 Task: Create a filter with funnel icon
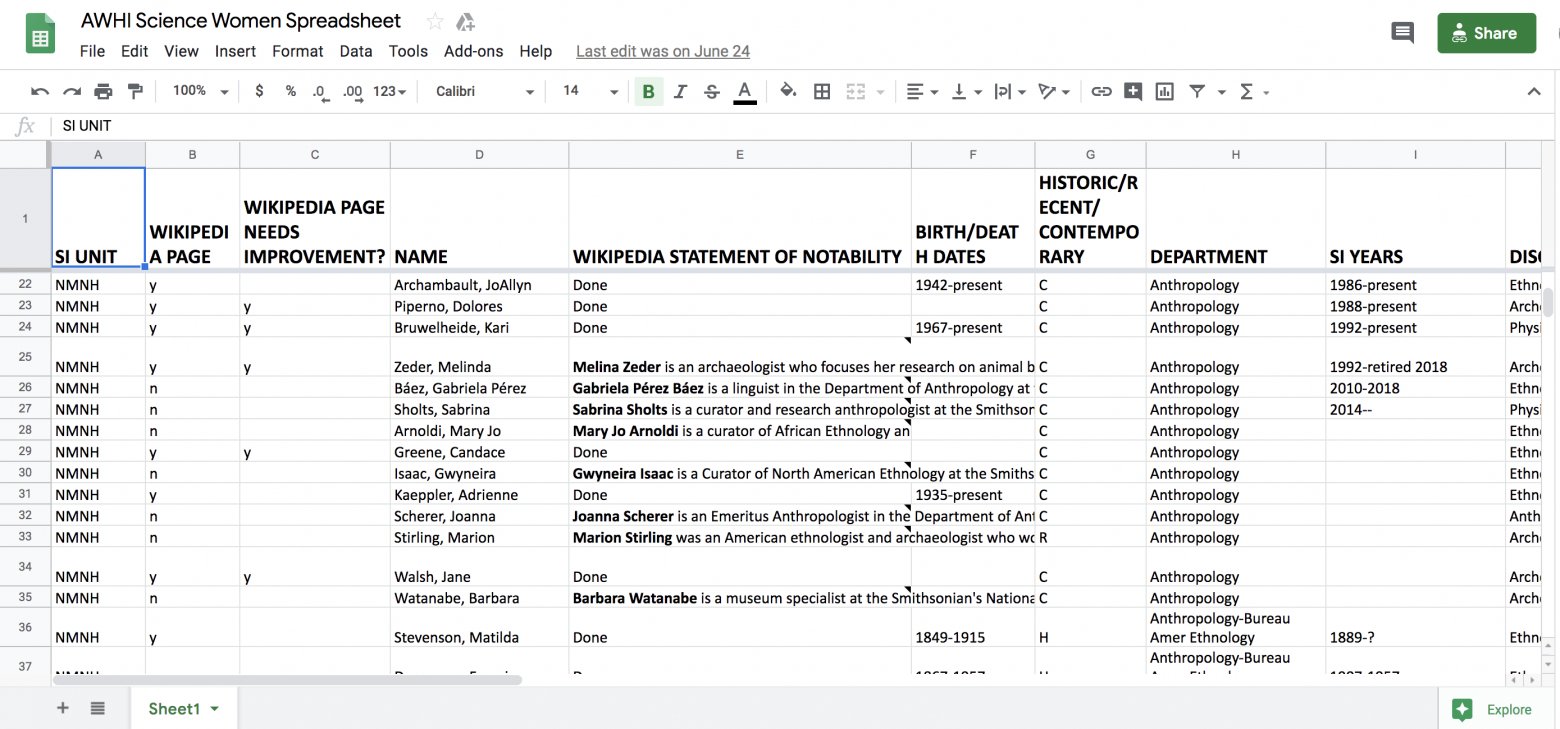point(1196,91)
